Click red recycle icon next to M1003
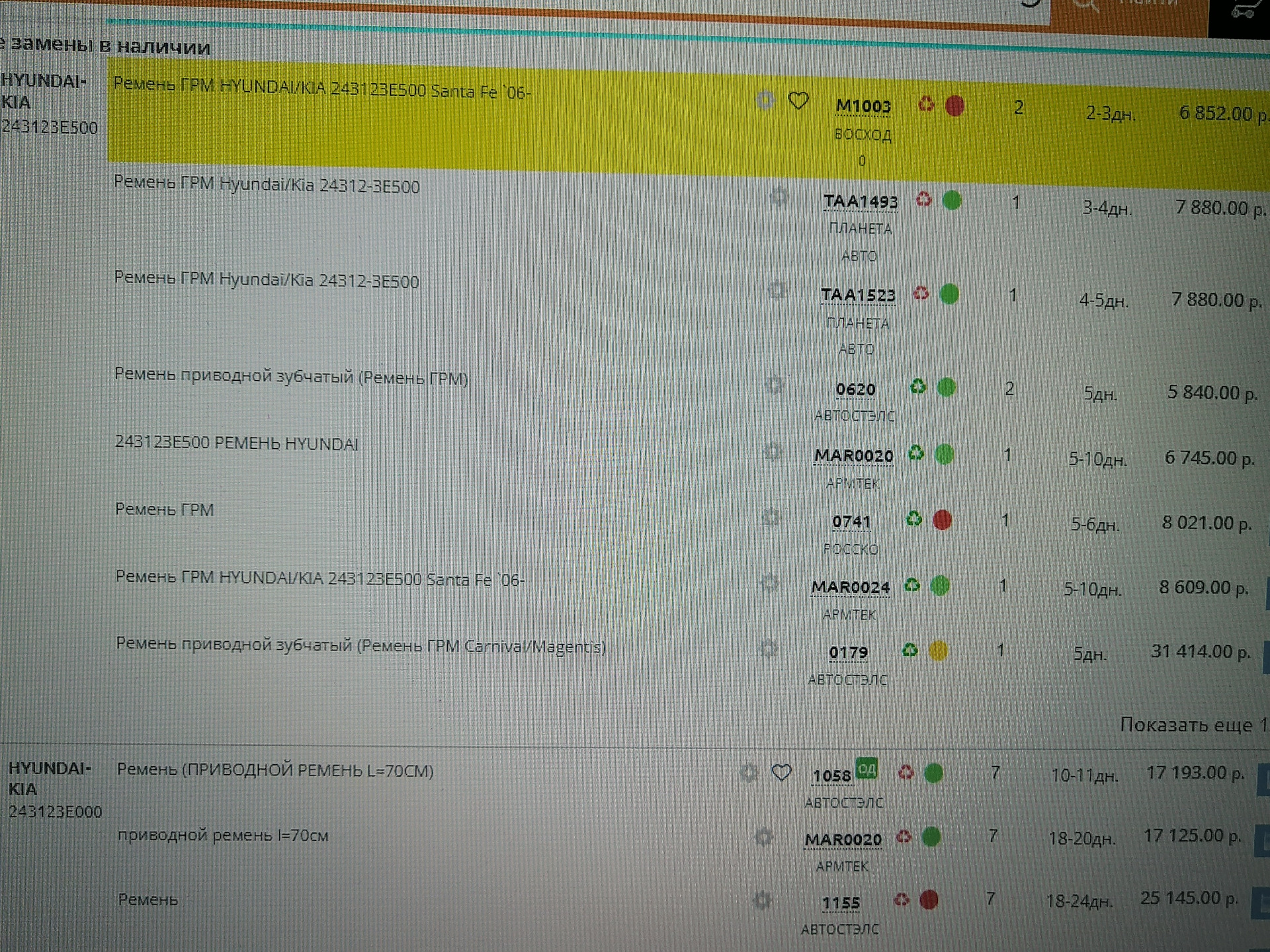 [926, 104]
